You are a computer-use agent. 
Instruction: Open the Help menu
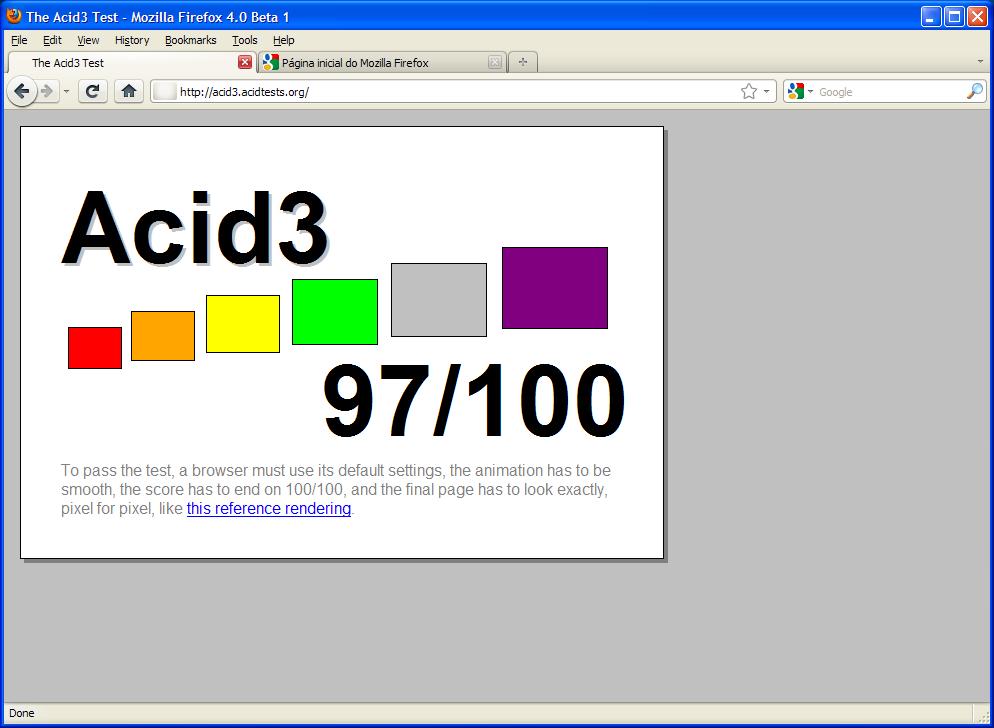pyautogui.click(x=283, y=40)
